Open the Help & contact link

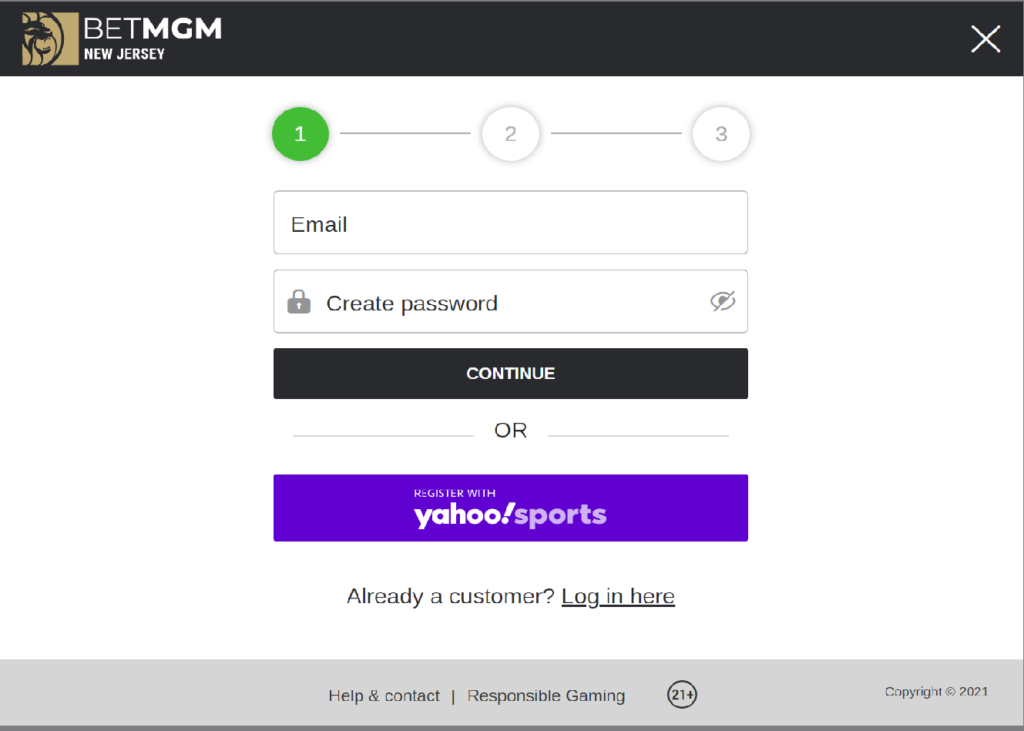[x=384, y=696]
